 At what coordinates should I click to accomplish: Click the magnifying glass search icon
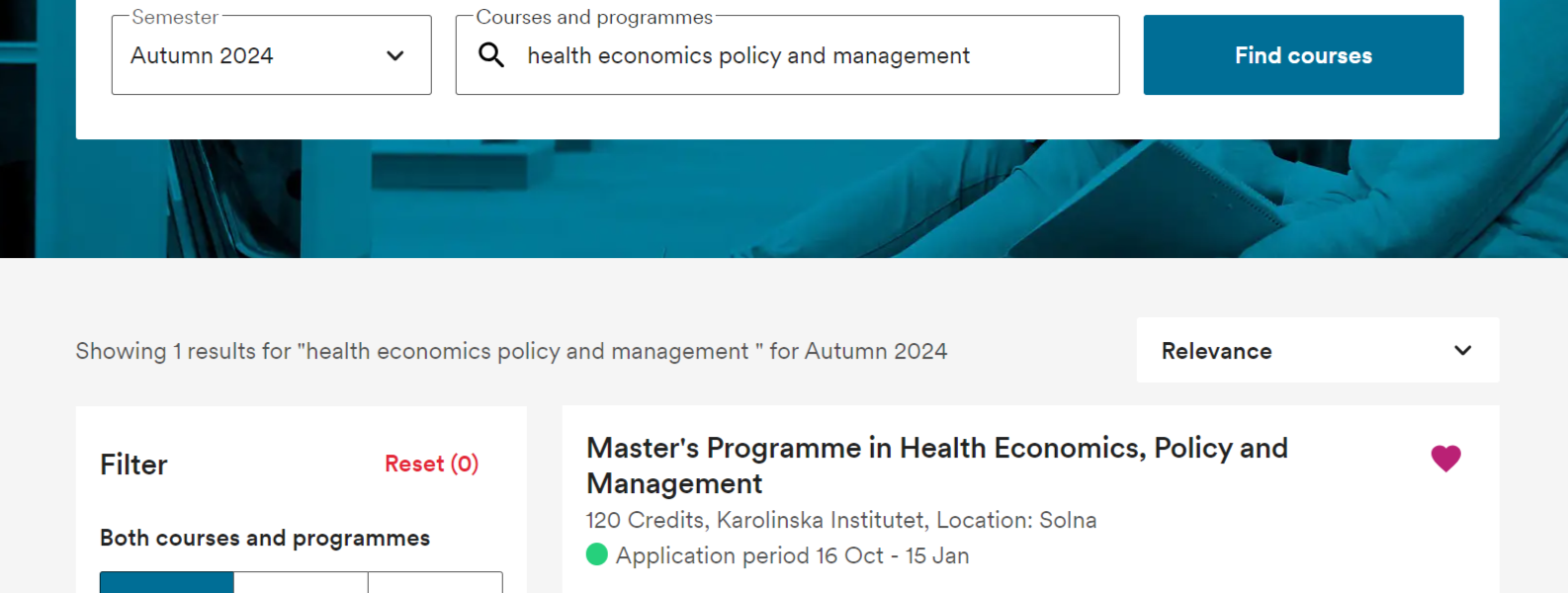491,55
